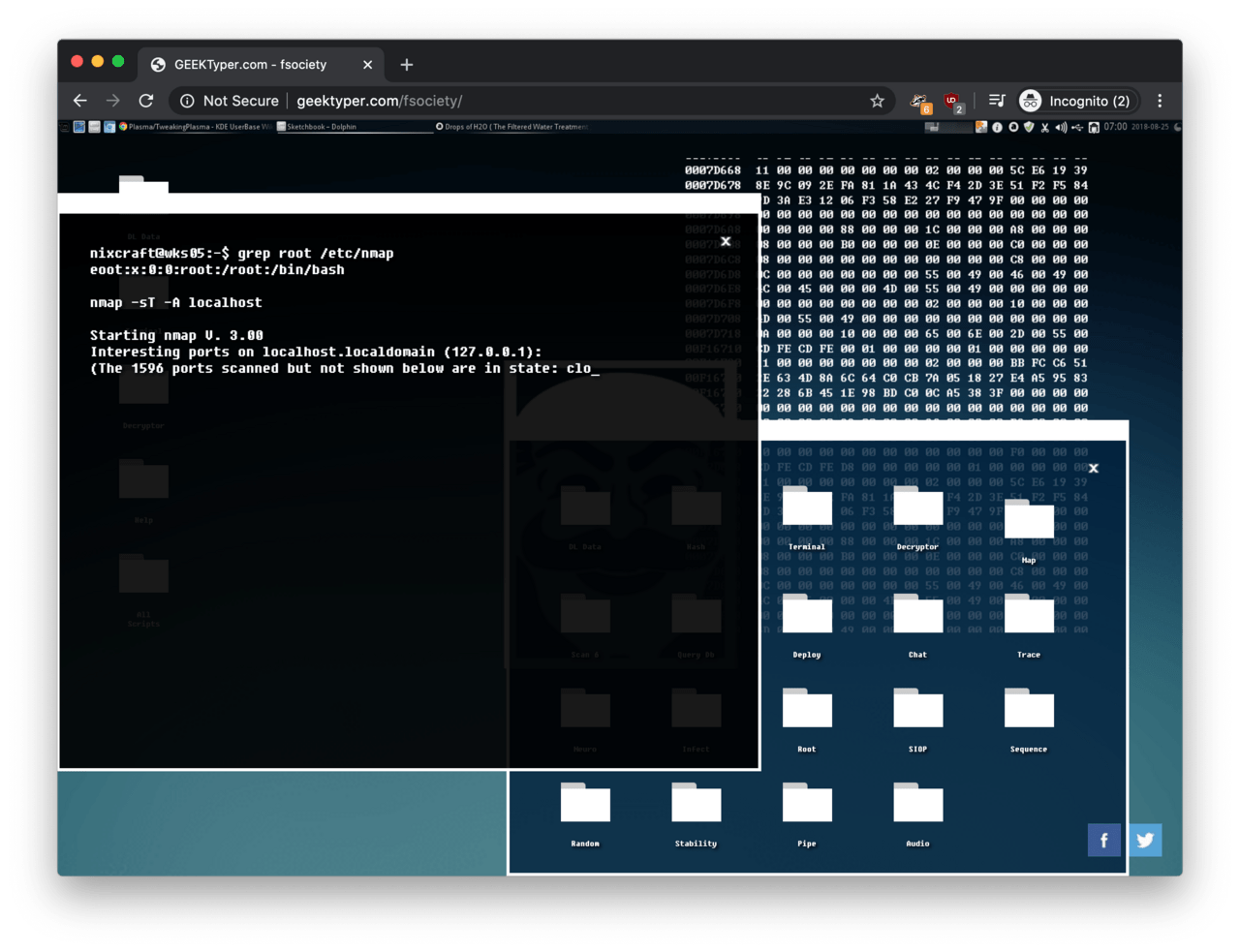The width and height of the screenshot is (1240, 952).
Task: Reload the geektyper page
Action: [x=146, y=101]
